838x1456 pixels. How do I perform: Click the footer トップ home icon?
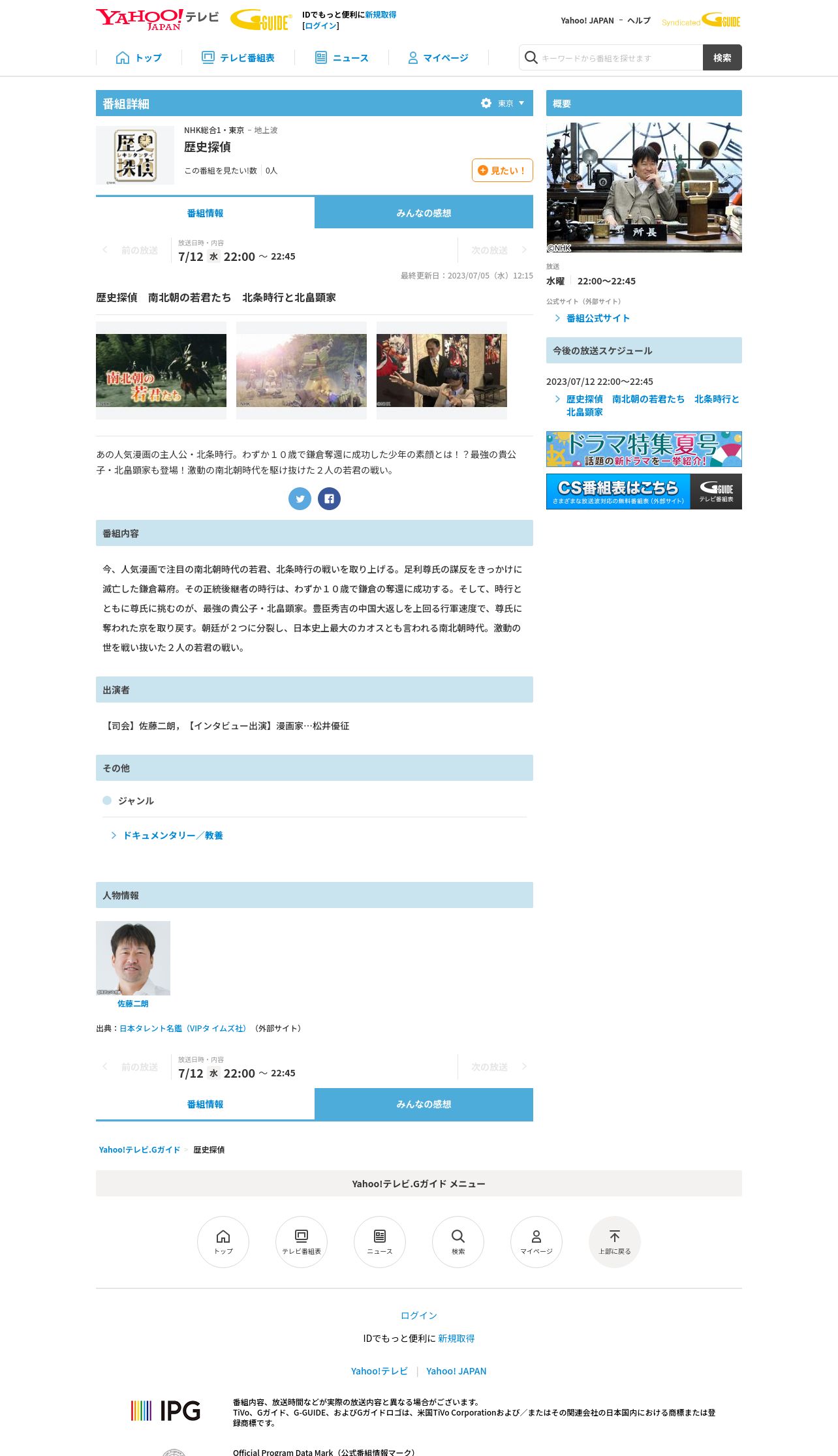tap(223, 1242)
